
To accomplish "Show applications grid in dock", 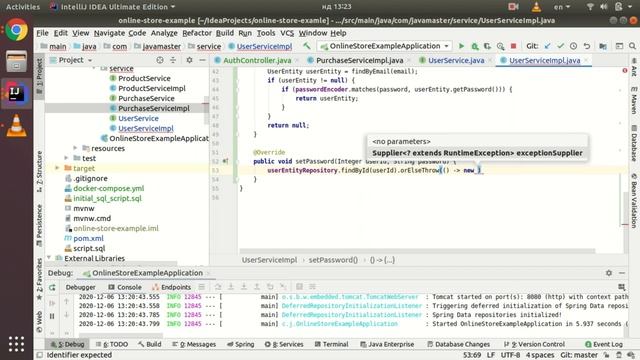I will 16,344.
